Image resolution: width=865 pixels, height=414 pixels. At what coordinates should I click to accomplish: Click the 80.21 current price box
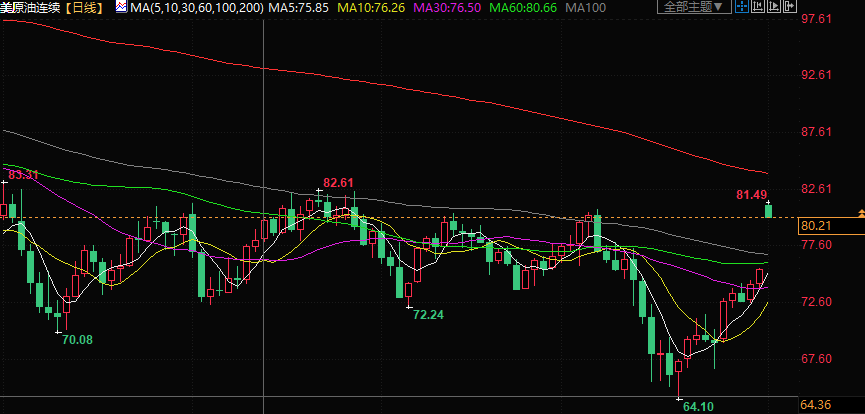(x=817, y=226)
